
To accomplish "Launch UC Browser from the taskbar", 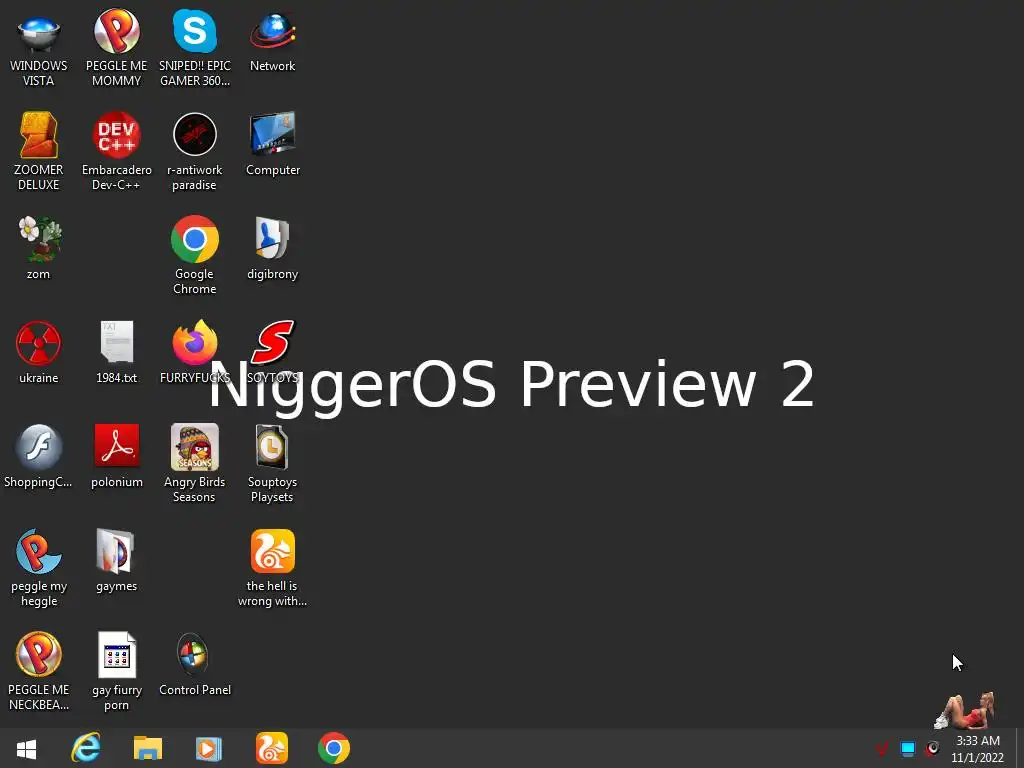I will pos(272,748).
